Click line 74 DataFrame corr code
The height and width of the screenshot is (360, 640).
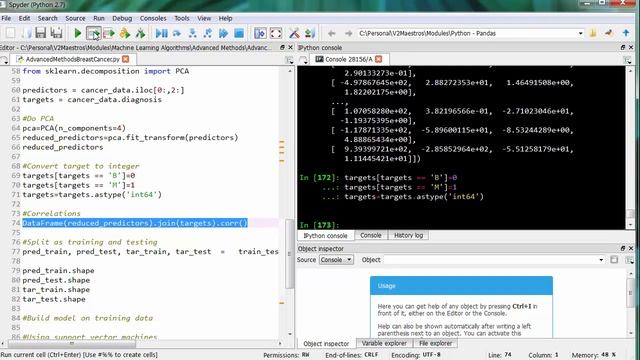point(135,223)
